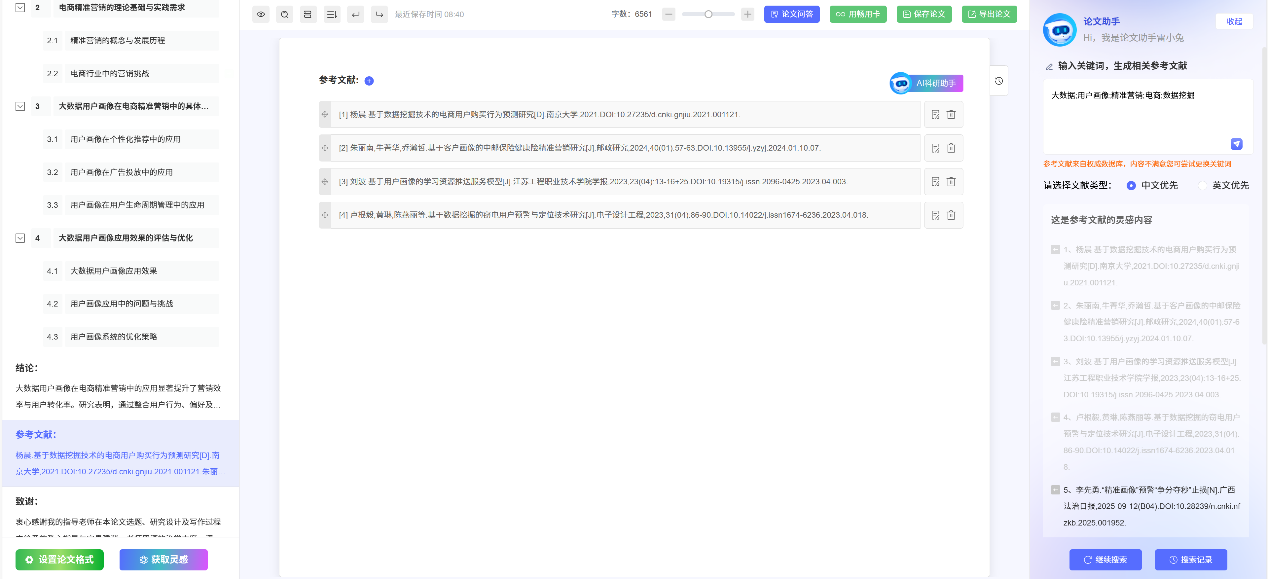Viewport: 1268px width, 579px height.
Task: Click edit icon for reference [2] 朱丽南
Action: pos(936,148)
